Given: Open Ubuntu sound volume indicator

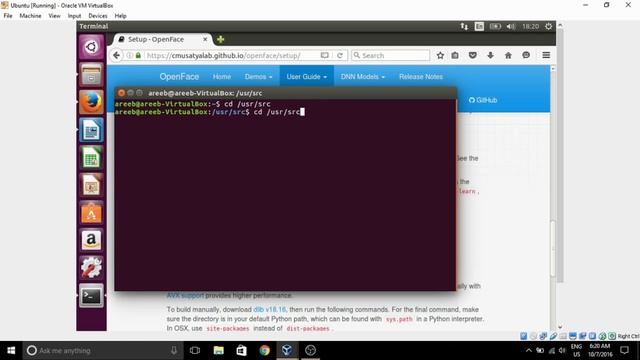Looking at the screenshot, I should point(511,26).
